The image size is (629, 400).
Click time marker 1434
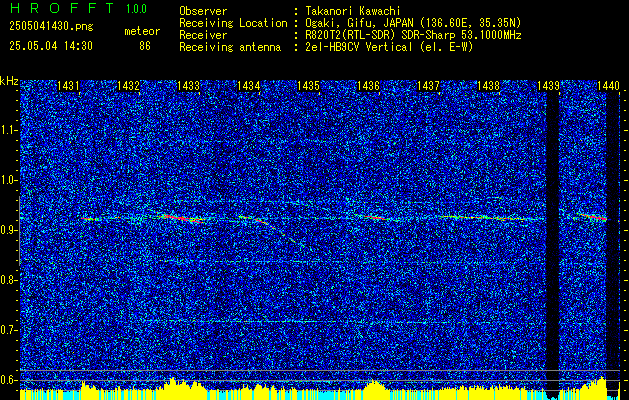(248, 85)
